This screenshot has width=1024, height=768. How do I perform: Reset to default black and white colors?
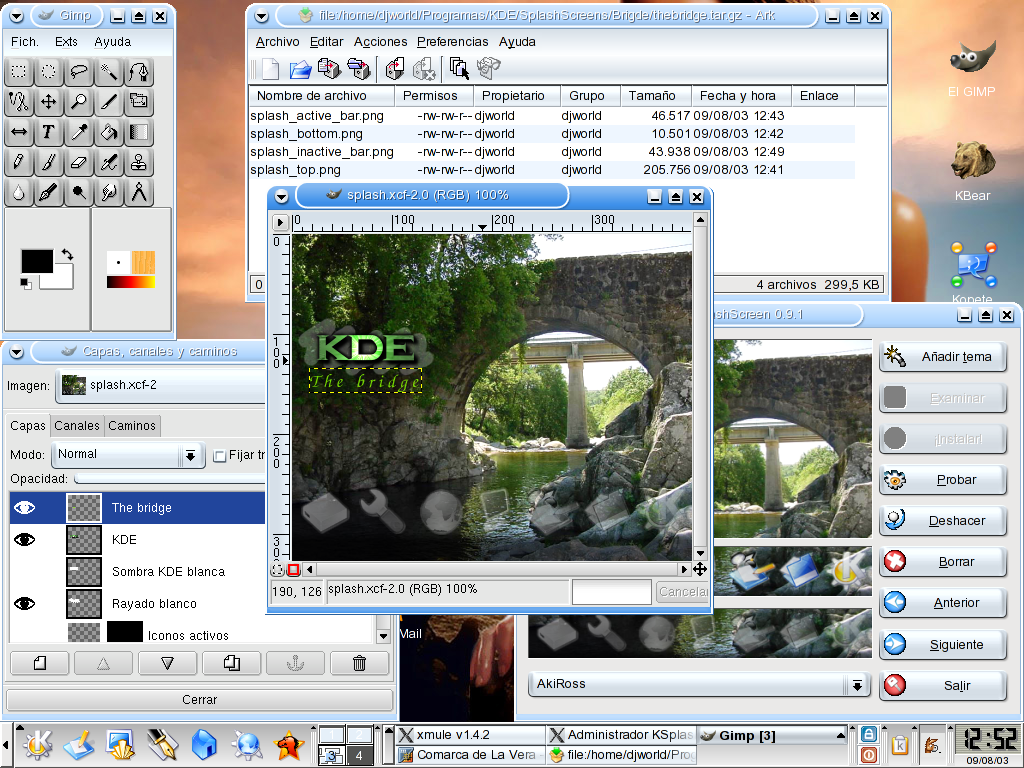tap(25, 283)
